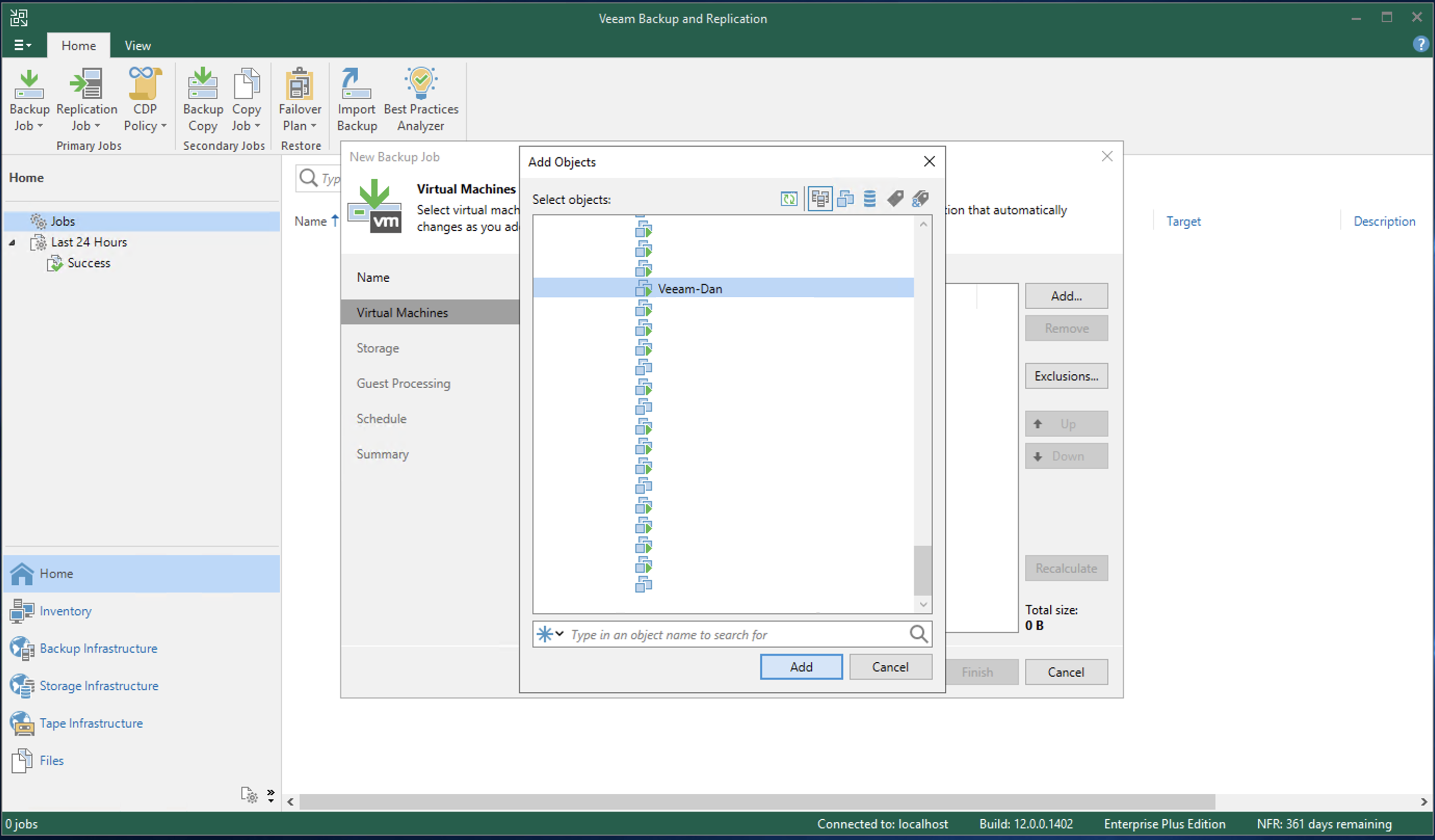Image resolution: width=1435 pixels, height=840 pixels.
Task: Expand navigation pane overflow chevron
Action: click(271, 795)
